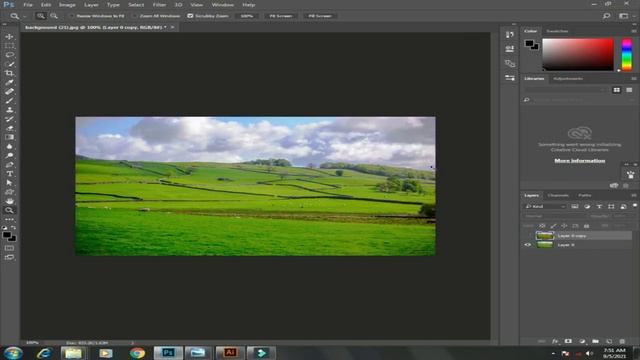This screenshot has height=360, width=640.
Task: Select the Rectangular Marquee tool
Action: 9,46
